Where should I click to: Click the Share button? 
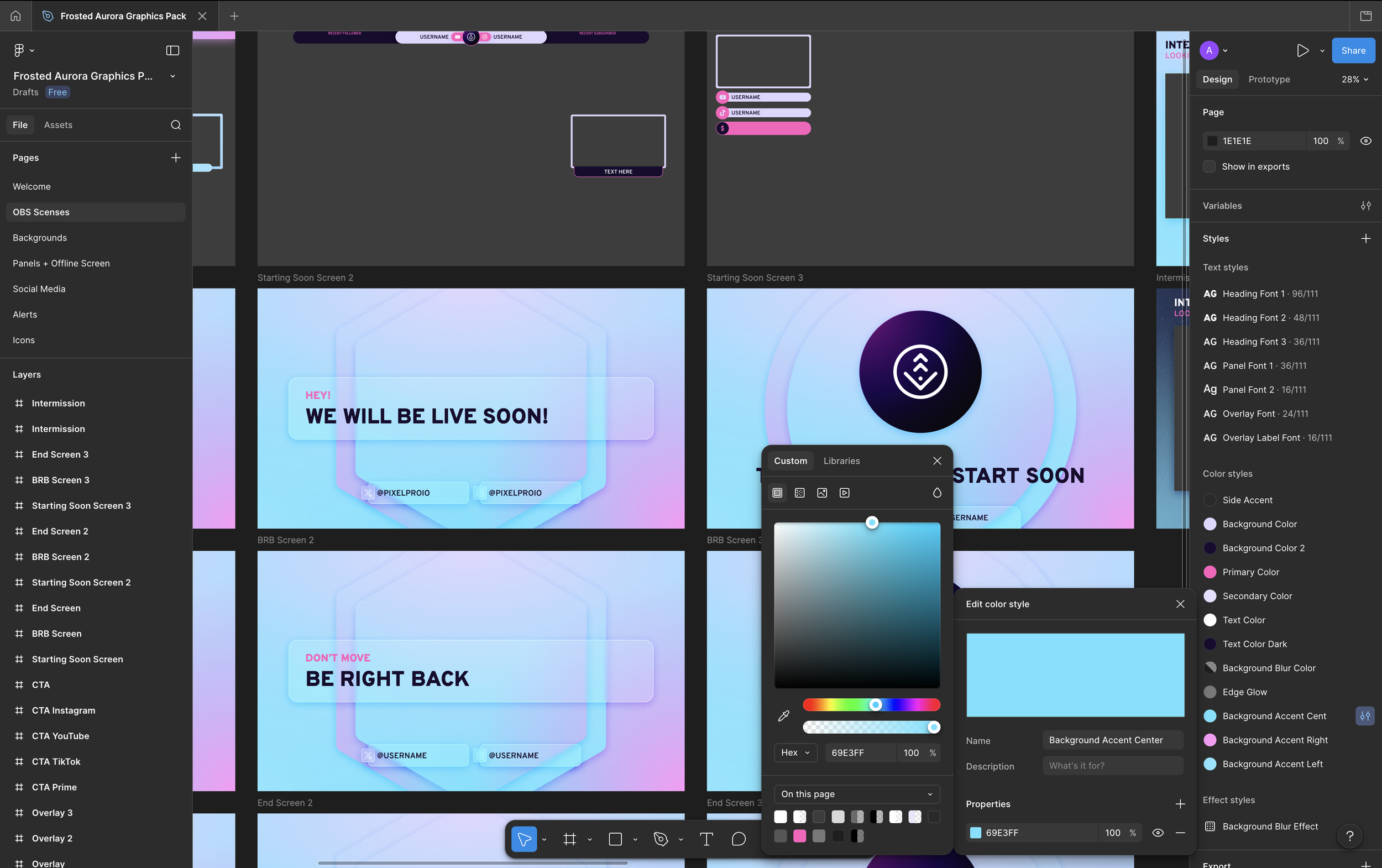pyautogui.click(x=1353, y=50)
